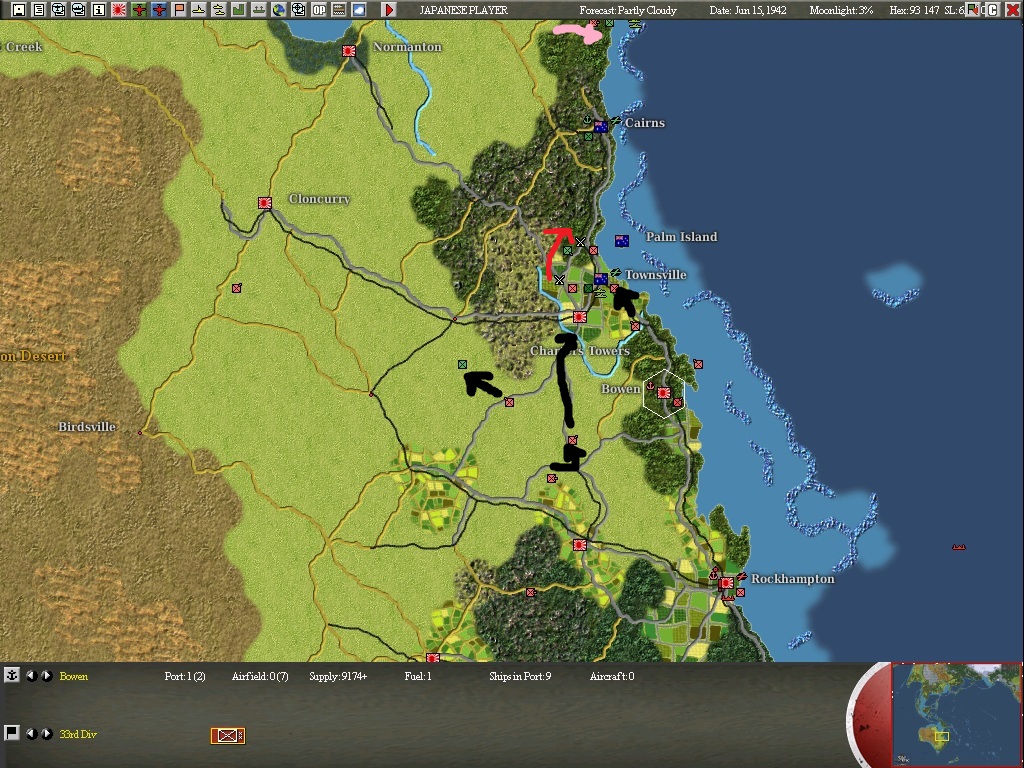Screen dimensions: 1024x768
Task: Click the 33rd Div unit counter thumbnail
Action: click(227, 736)
